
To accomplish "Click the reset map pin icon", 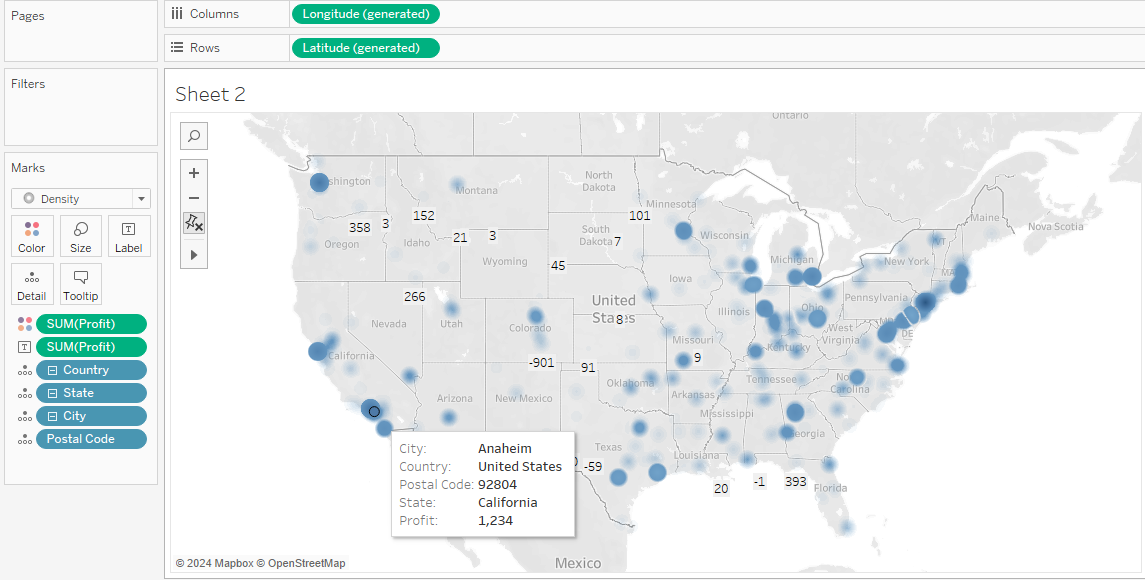I will [194, 223].
